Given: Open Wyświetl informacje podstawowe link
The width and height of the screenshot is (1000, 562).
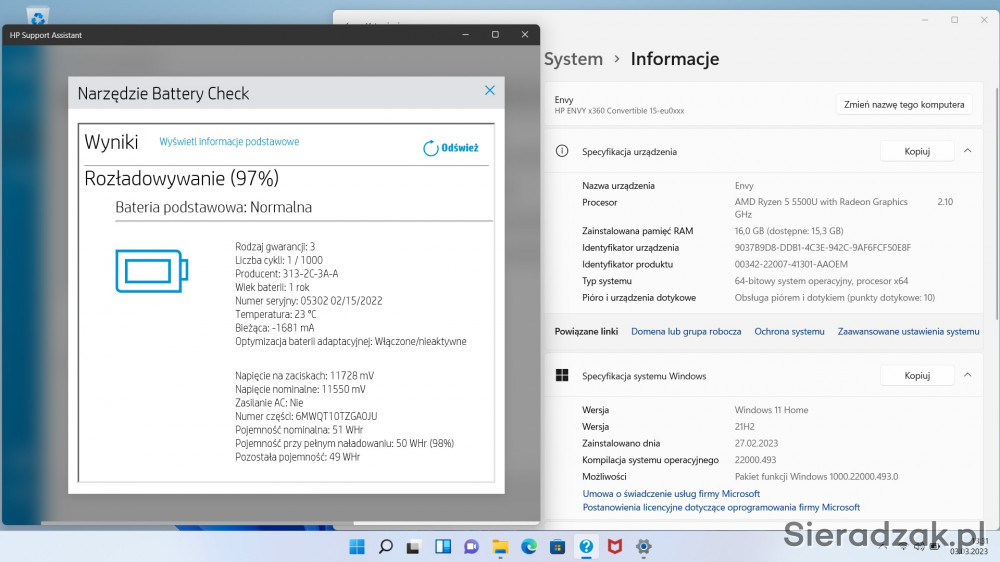Looking at the screenshot, I should pyautogui.click(x=229, y=142).
